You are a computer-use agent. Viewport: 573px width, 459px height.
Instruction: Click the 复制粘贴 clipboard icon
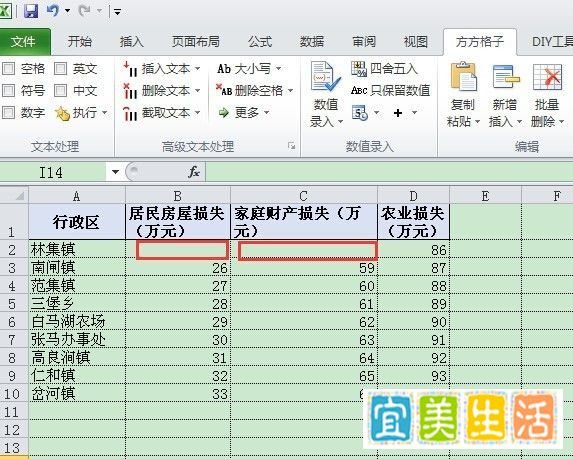pyautogui.click(x=463, y=77)
